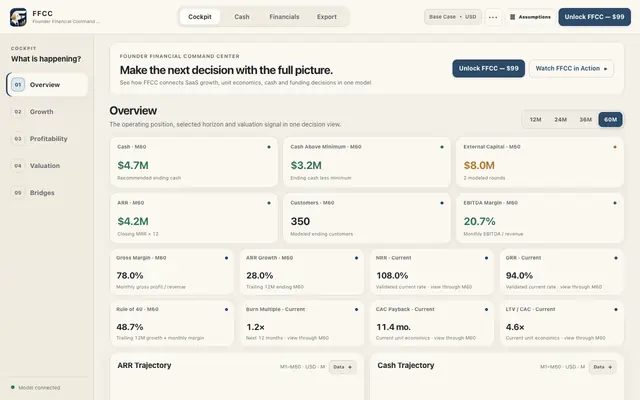Click the 03 badge beside Profitability
Viewport: 640px width, 400px height.
pos(18,139)
